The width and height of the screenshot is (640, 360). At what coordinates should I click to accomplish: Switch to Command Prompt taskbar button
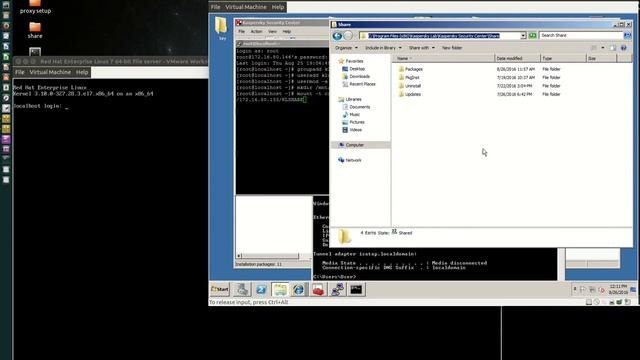point(356,289)
